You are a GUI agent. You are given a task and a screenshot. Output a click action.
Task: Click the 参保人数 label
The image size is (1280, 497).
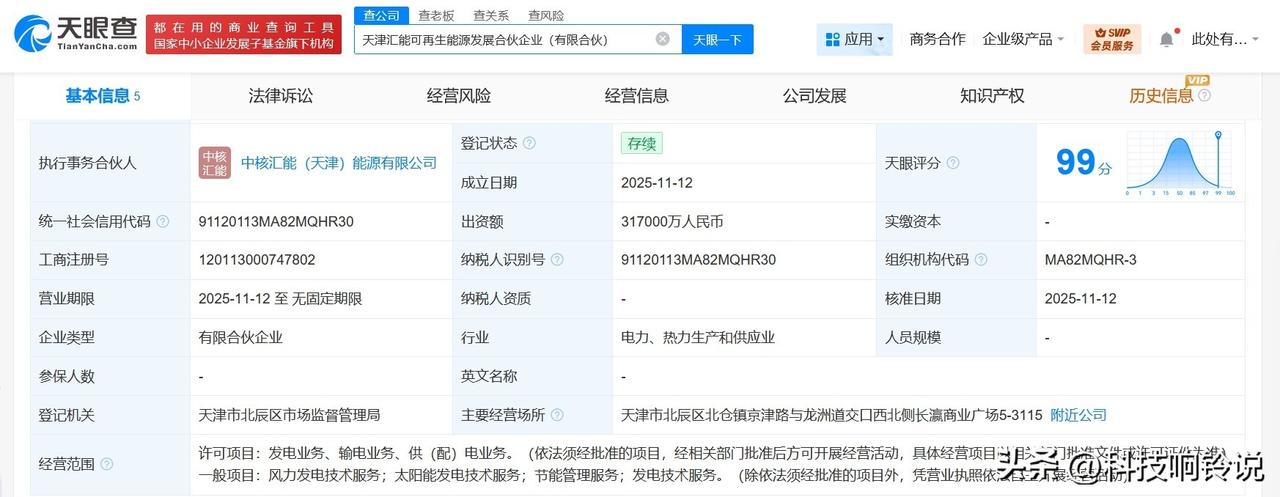66,376
